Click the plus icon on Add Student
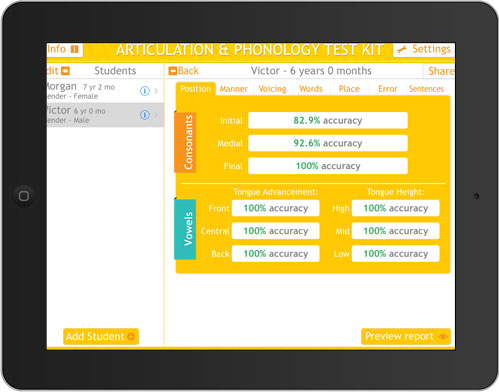This screenshot has width=499, height=392. click(131, 337)
